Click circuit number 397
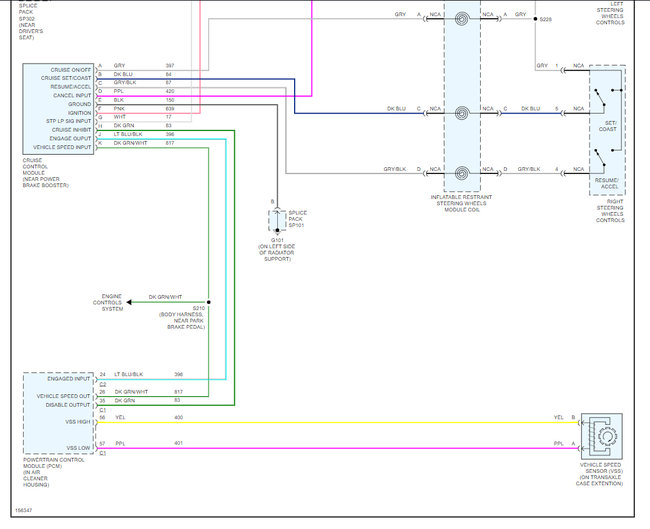650x529 pixels. pyautogui.click(x=170, y=66)
